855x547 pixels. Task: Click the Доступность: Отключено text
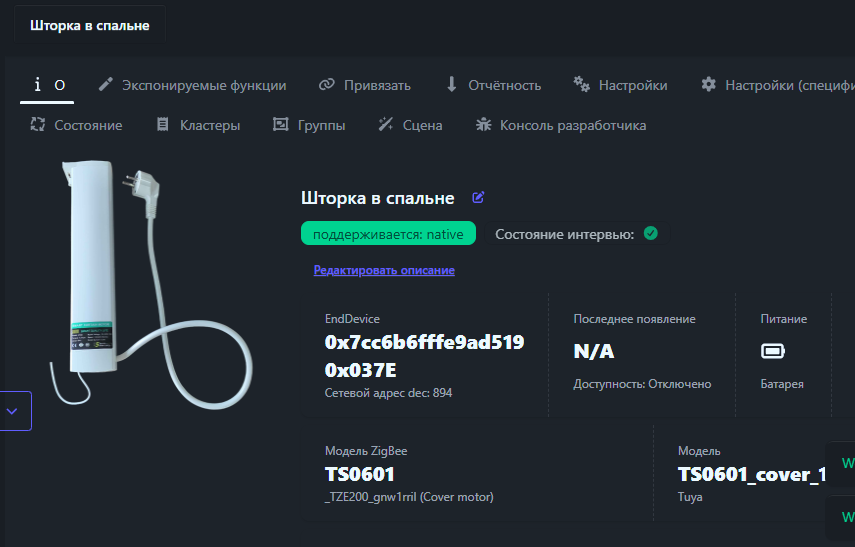(x=642, y=384)
